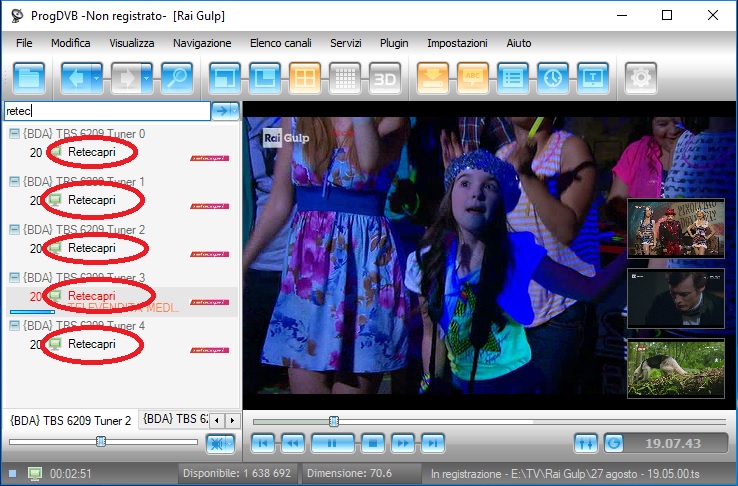Image resolution: width=738 pixels, height=486 pixels.
Task: Click the volume slider handle
Action: coord(100,441)
